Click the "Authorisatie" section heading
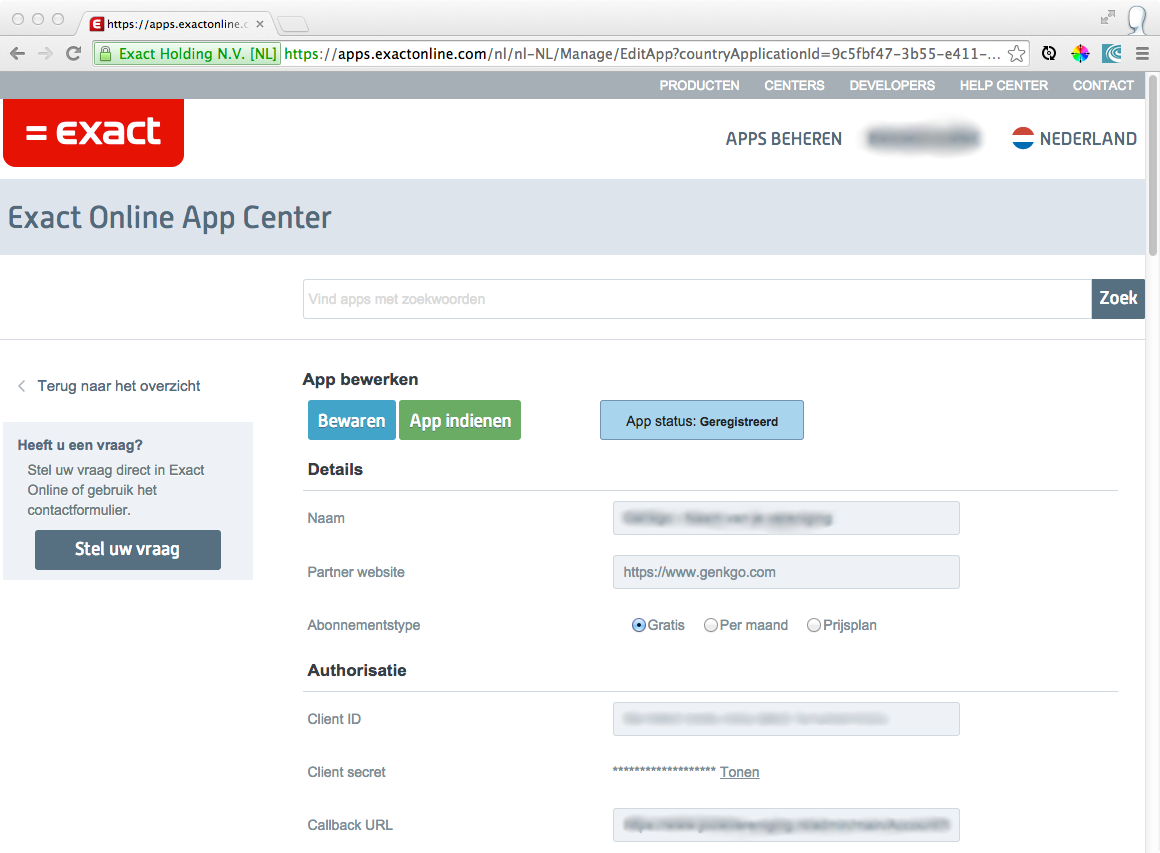This screenshot has width=1160, height=853. coord(357,670)
